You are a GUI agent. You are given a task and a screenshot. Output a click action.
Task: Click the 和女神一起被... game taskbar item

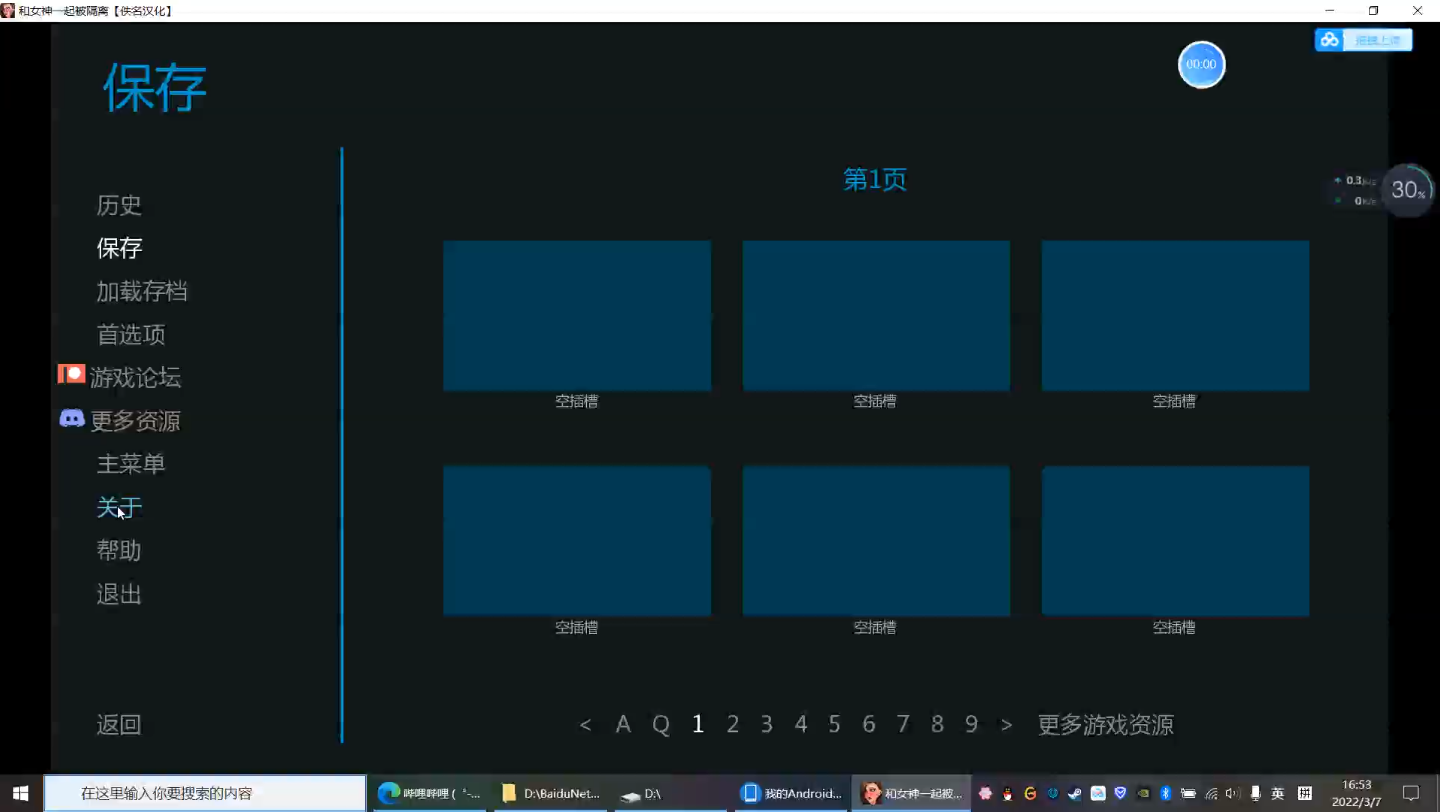(x=911, y=793)
